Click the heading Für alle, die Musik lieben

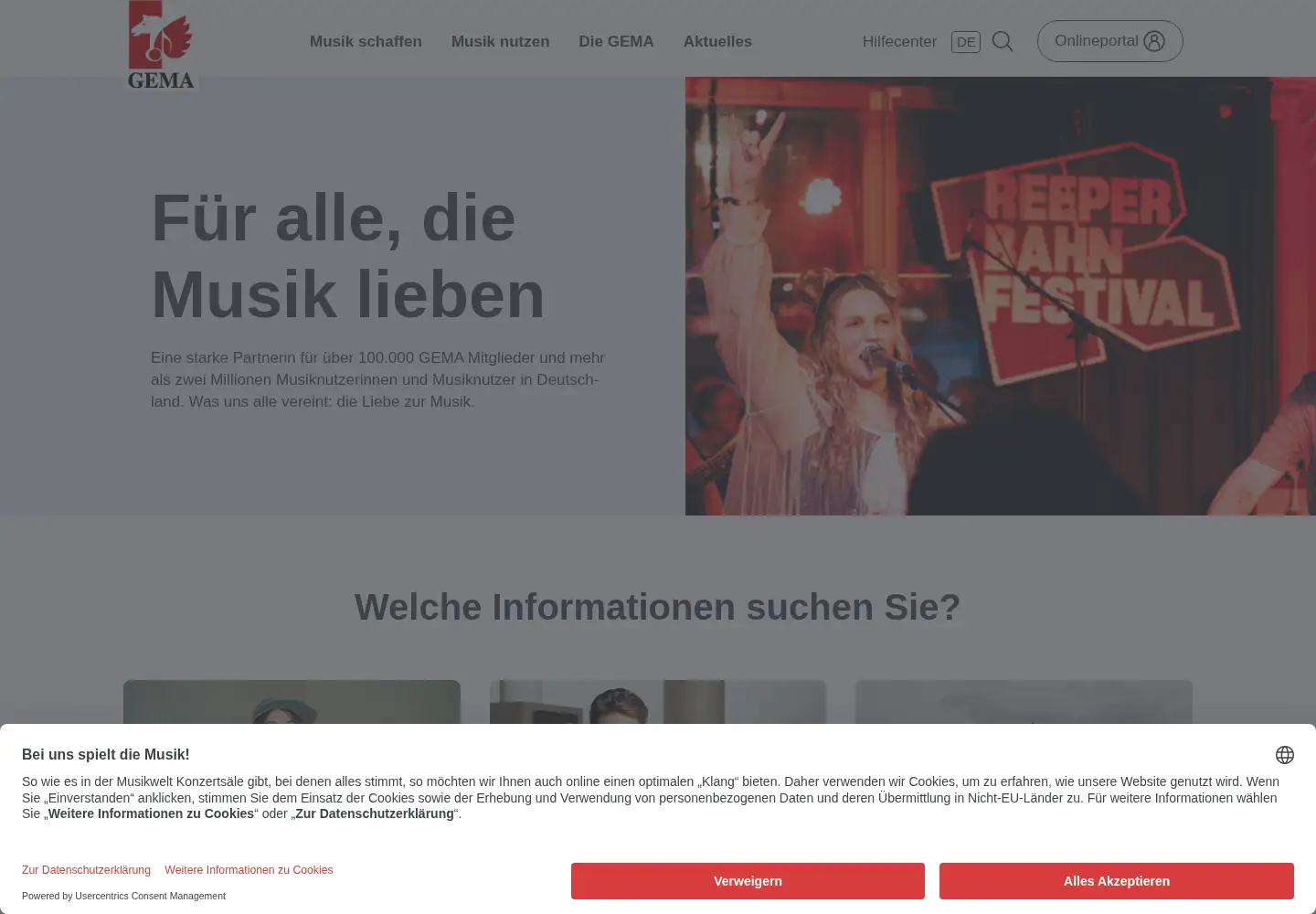tap(347, 256)
